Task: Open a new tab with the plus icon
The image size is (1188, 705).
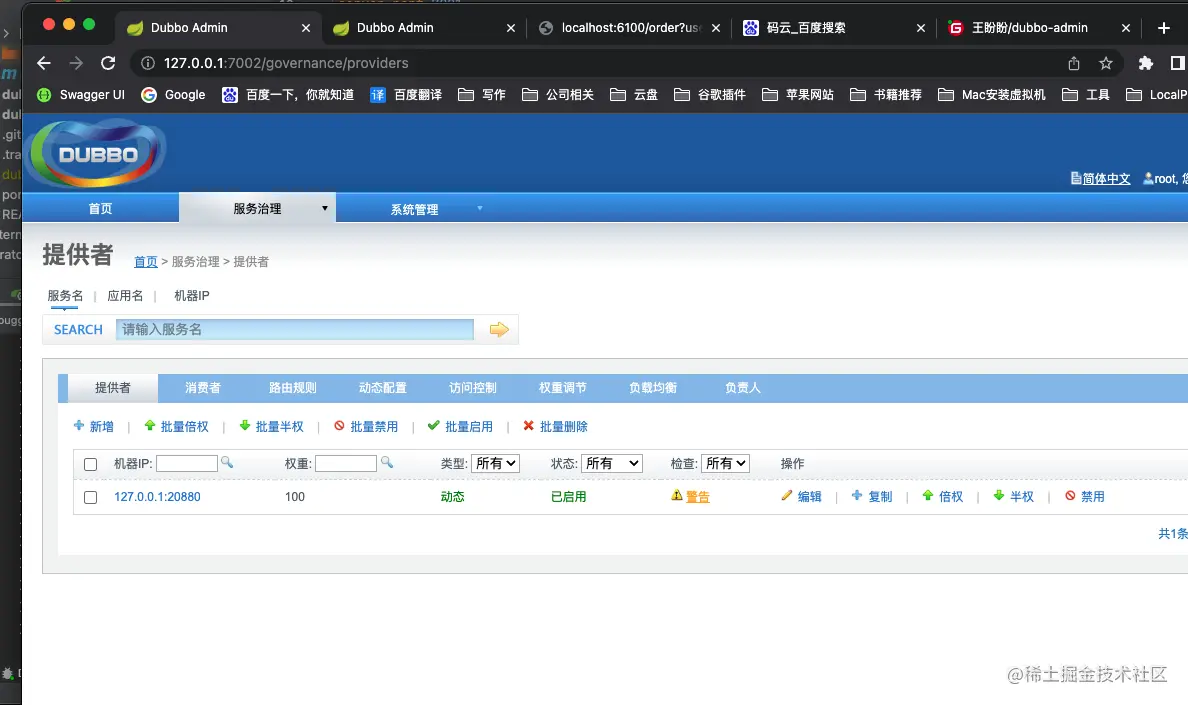Action: tap(1164, 28)
